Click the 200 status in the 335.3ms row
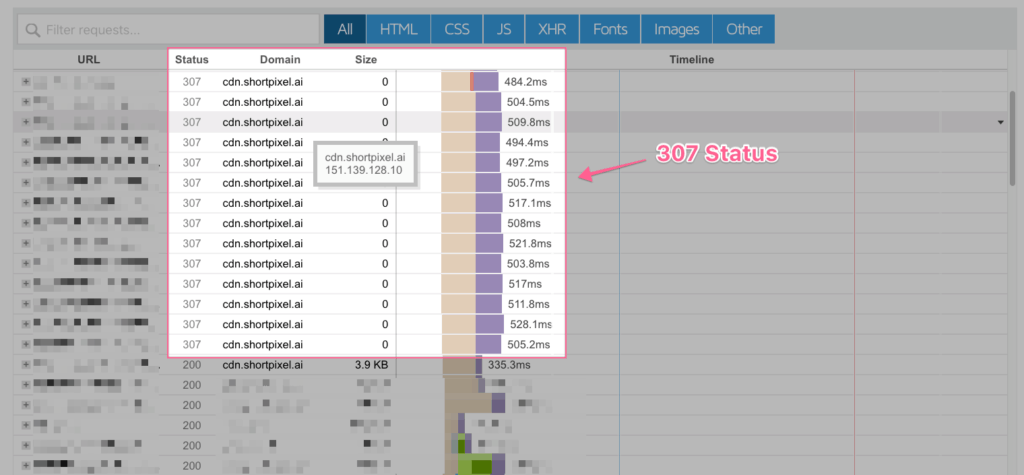This screenshot has width=1024, height=475. [x=192, y=365]
